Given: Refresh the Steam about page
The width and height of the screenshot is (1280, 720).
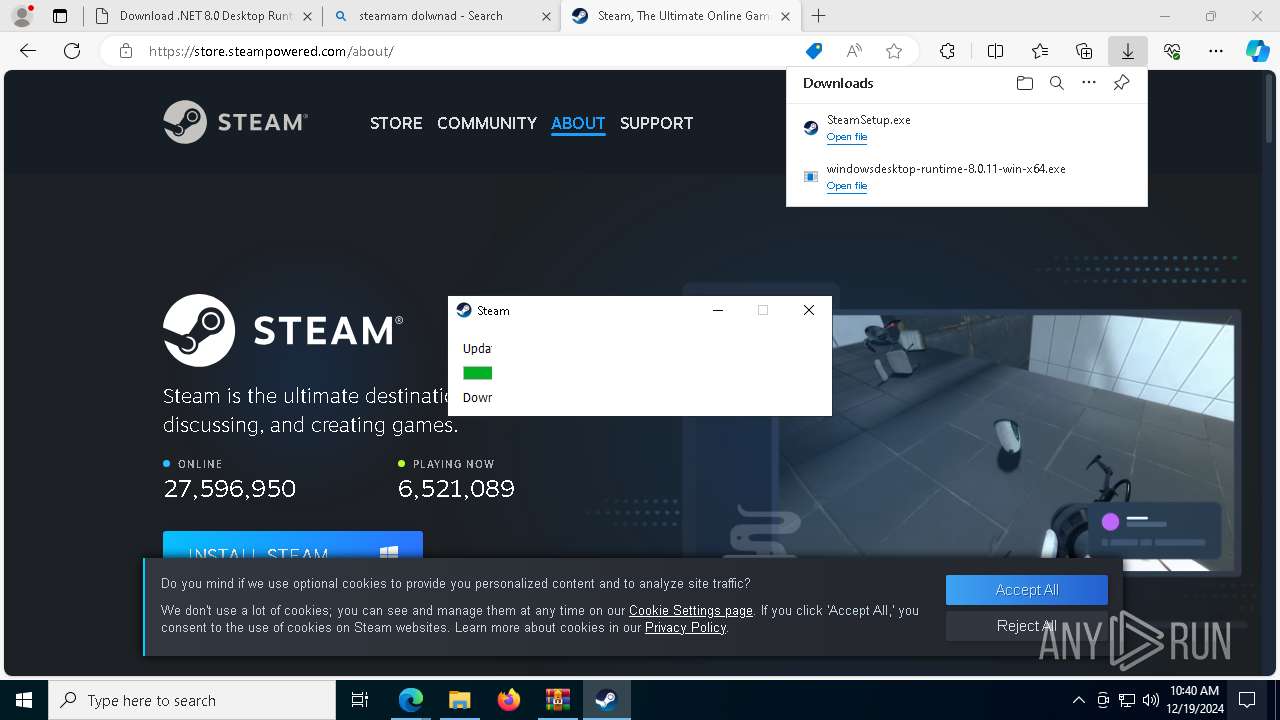Looking at the screenshot, I should pyautogui.click(x=72, y=51).
